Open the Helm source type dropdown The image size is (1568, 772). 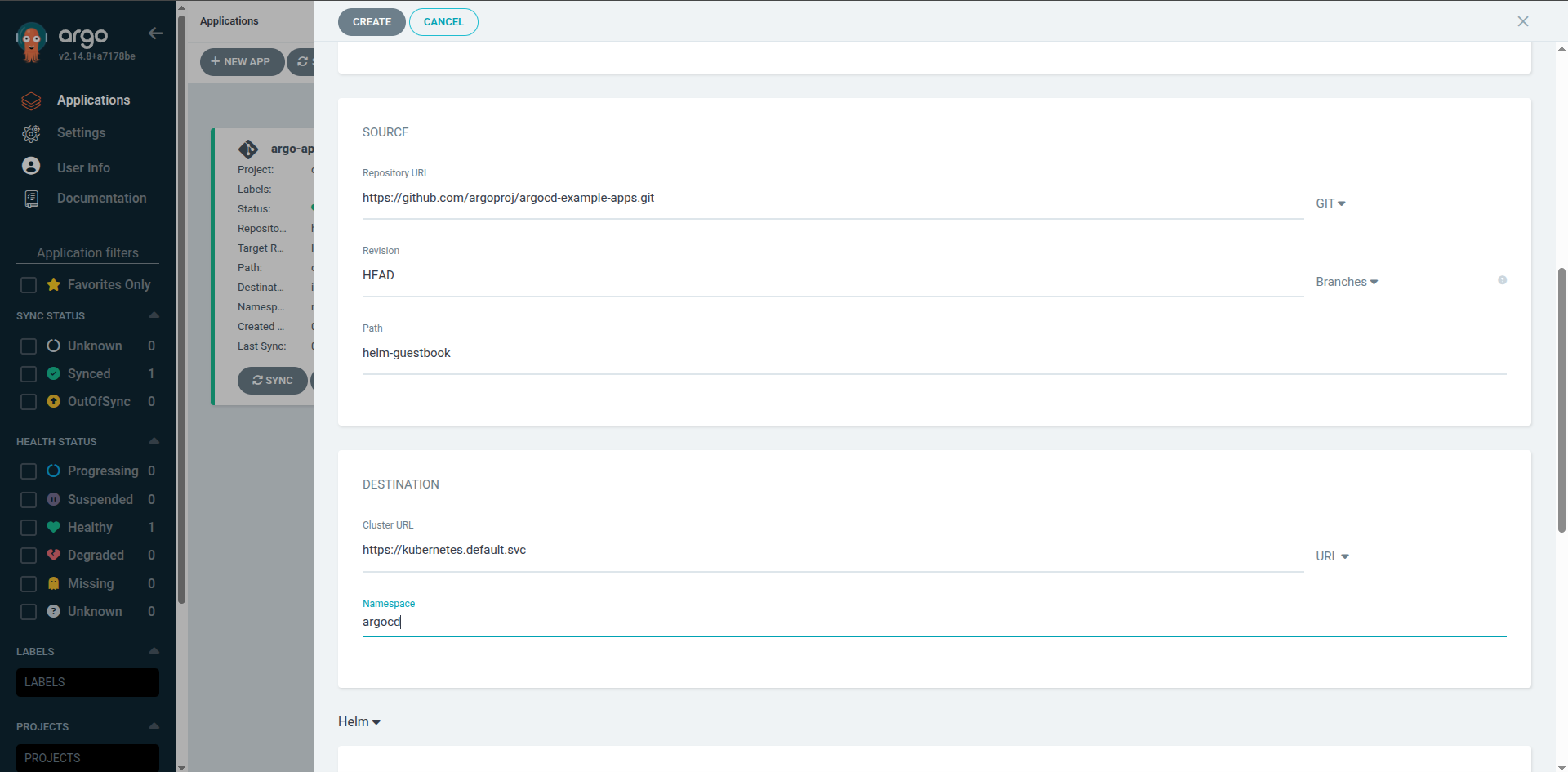(359, 722)
